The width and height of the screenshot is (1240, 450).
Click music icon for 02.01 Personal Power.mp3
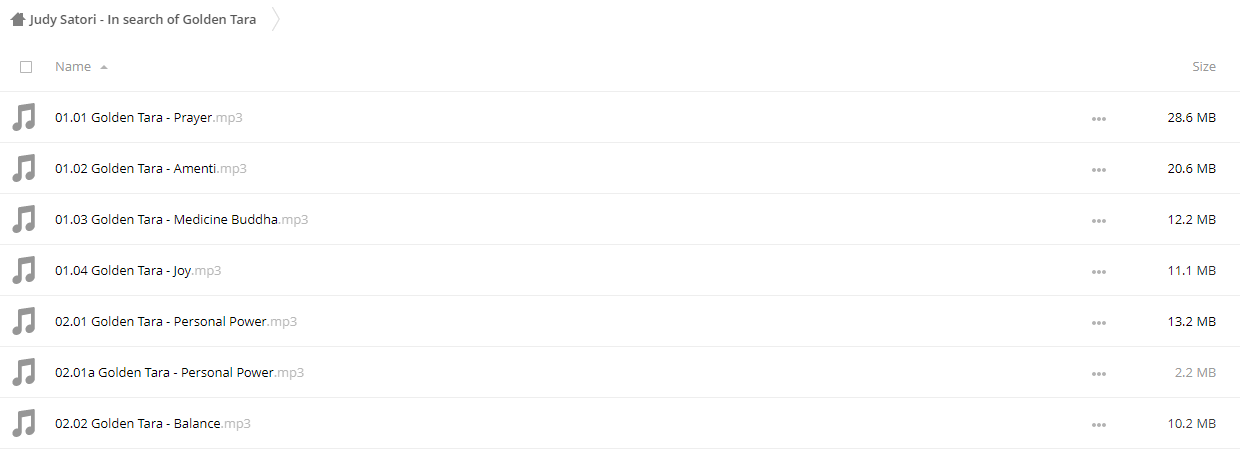tap(24, 321)
